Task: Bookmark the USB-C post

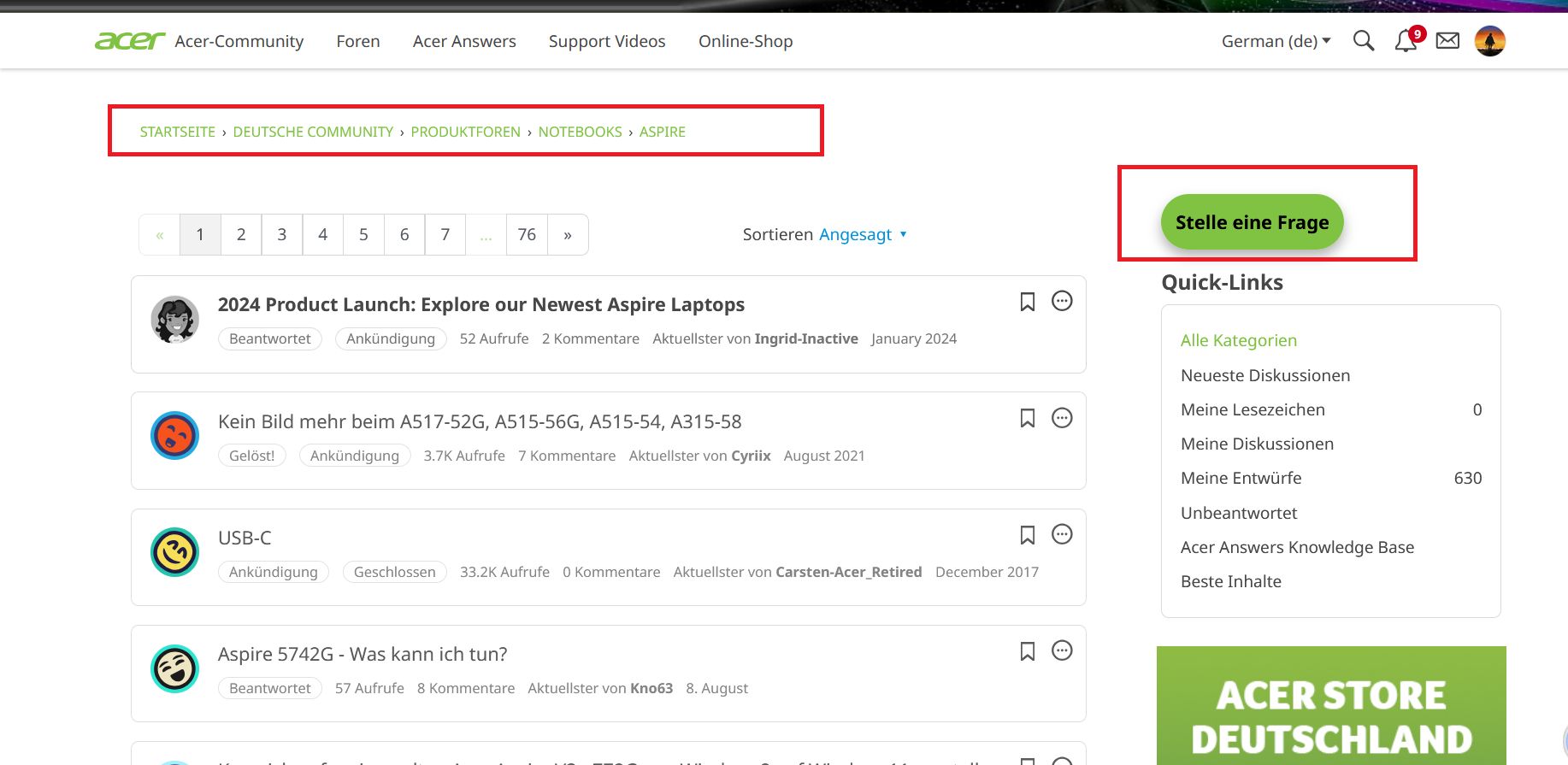Action: point(1028,535)
